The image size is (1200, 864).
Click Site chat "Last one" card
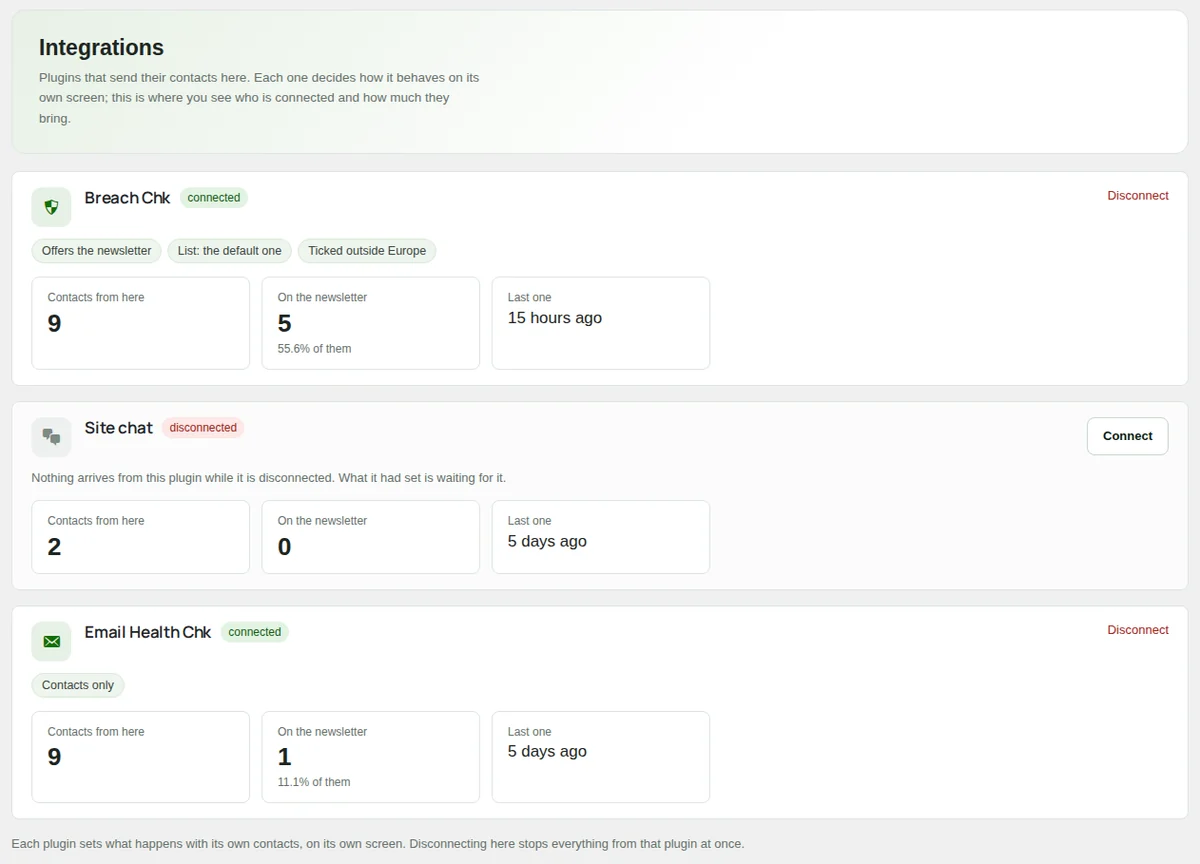click(601, 537)
